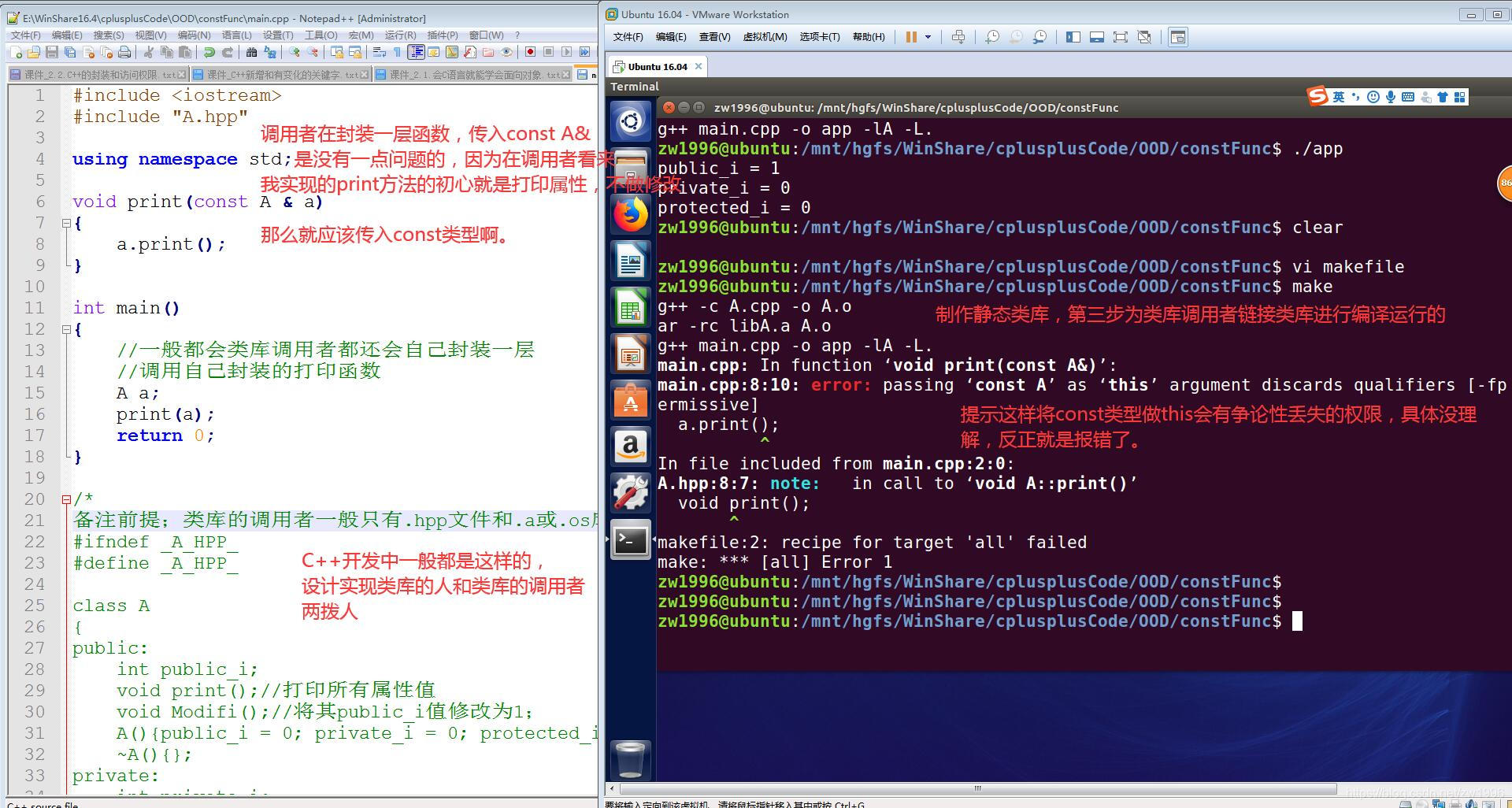
Task: Toggle Unity mode icon in VMware
Action: [1144, 37]
